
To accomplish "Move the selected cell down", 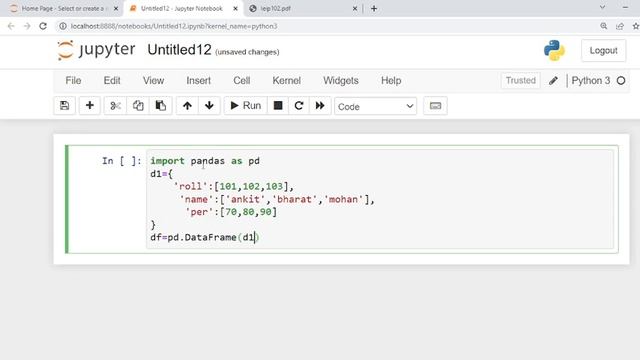I will pyautogui.click(x=209, y=106).
